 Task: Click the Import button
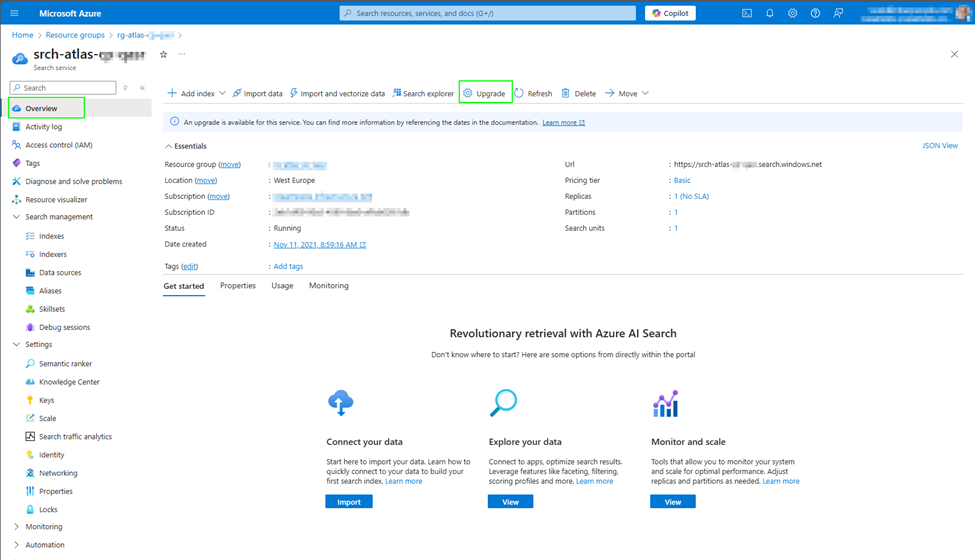tap(349, 502)
